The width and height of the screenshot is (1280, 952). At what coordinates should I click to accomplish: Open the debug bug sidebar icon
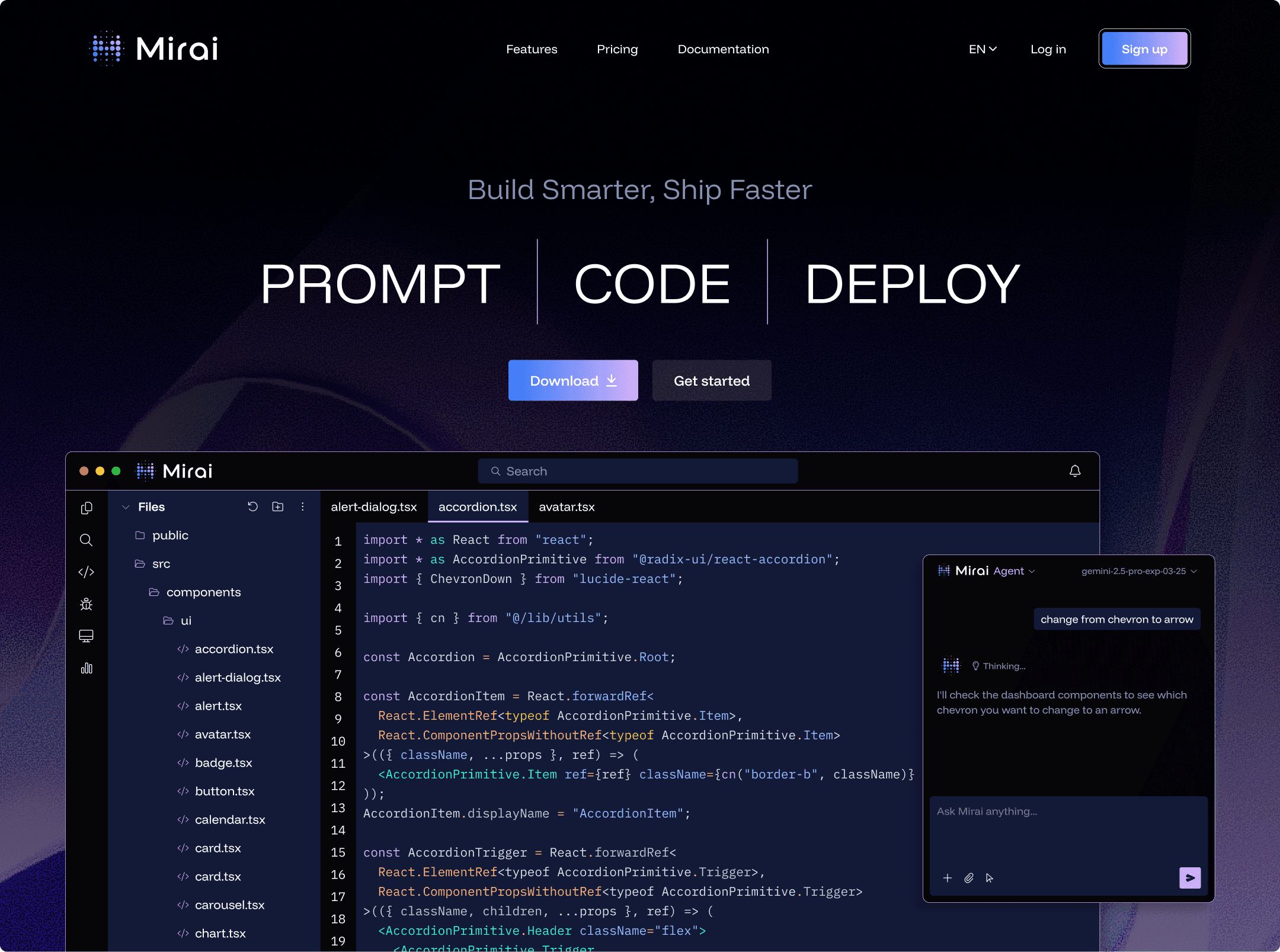pos(87,604)
